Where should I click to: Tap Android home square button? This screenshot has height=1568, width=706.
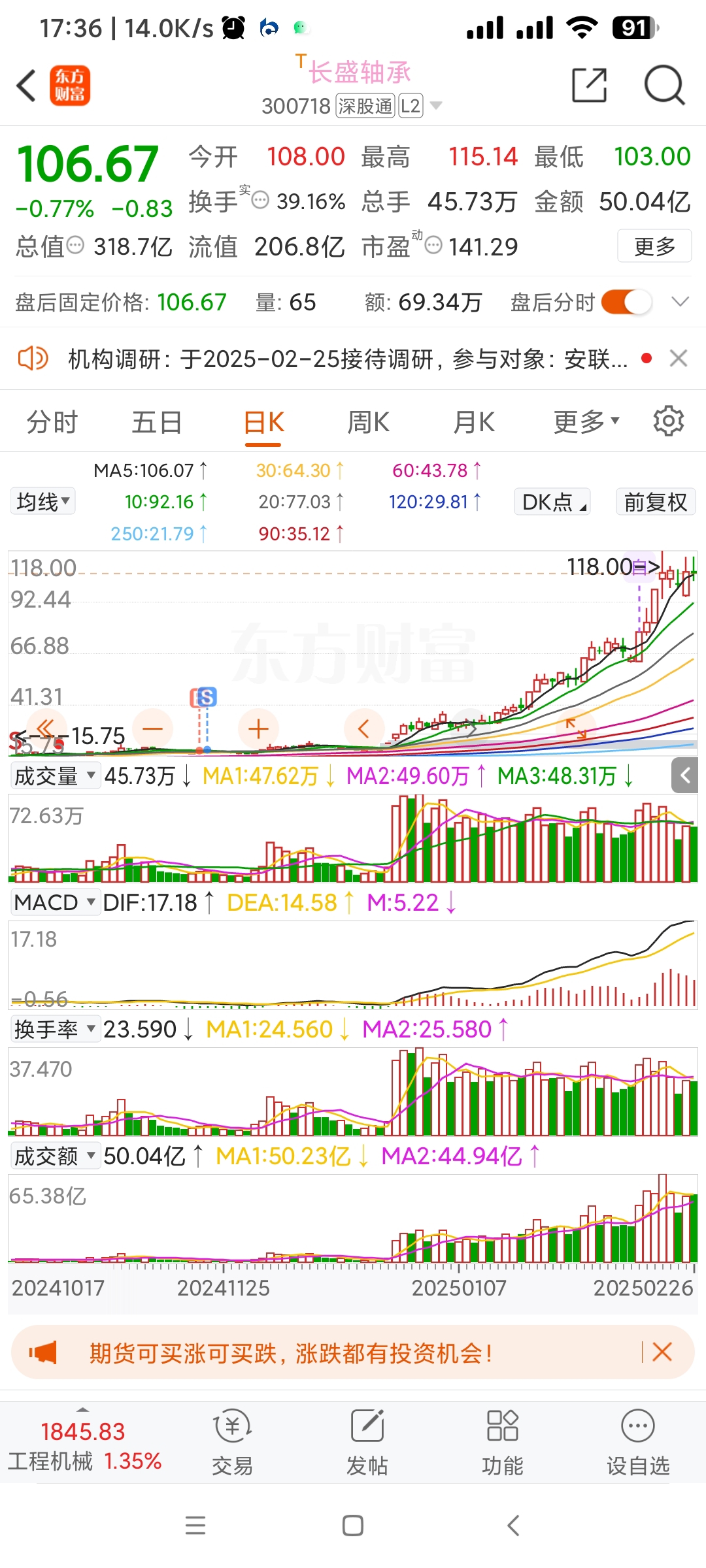point(353,1526)
